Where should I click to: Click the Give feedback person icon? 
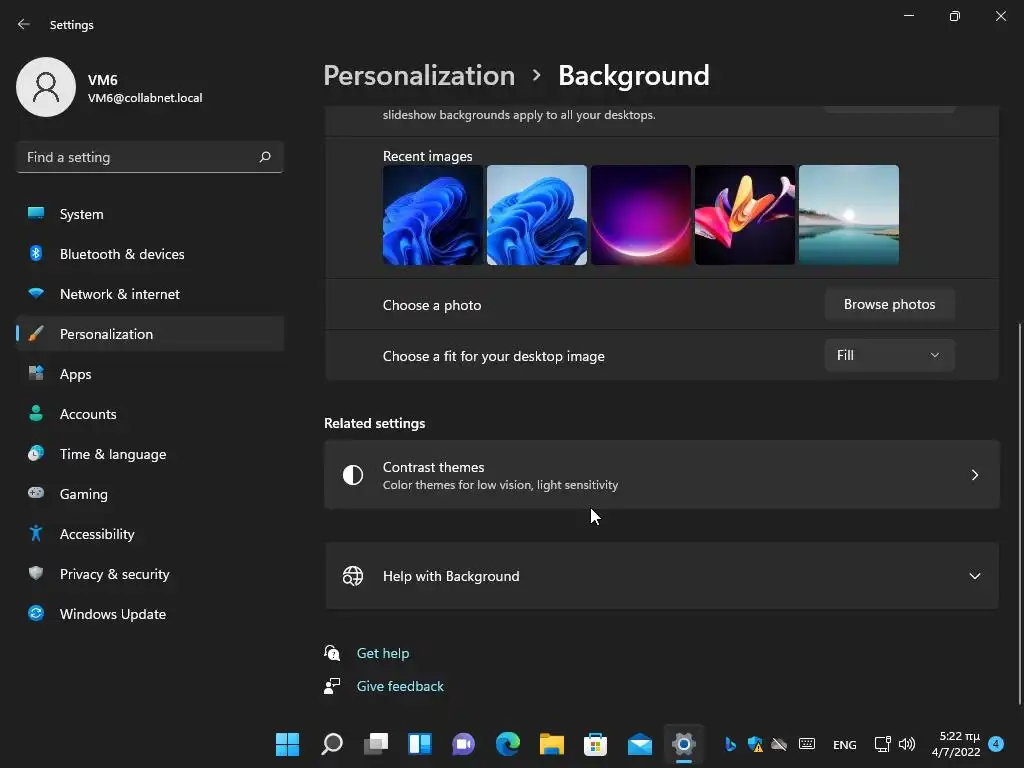[332, 686]
